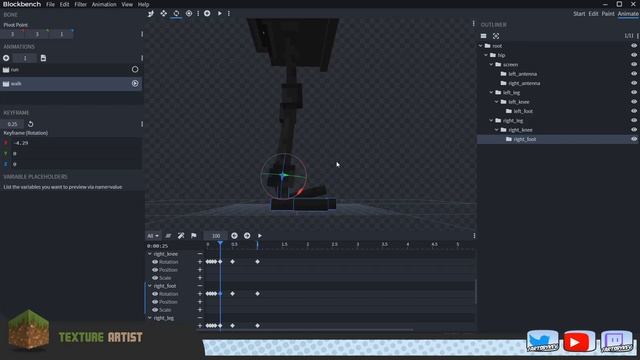
Task: Jump to next keyframe in timeline toolbar
Action: 247,236
